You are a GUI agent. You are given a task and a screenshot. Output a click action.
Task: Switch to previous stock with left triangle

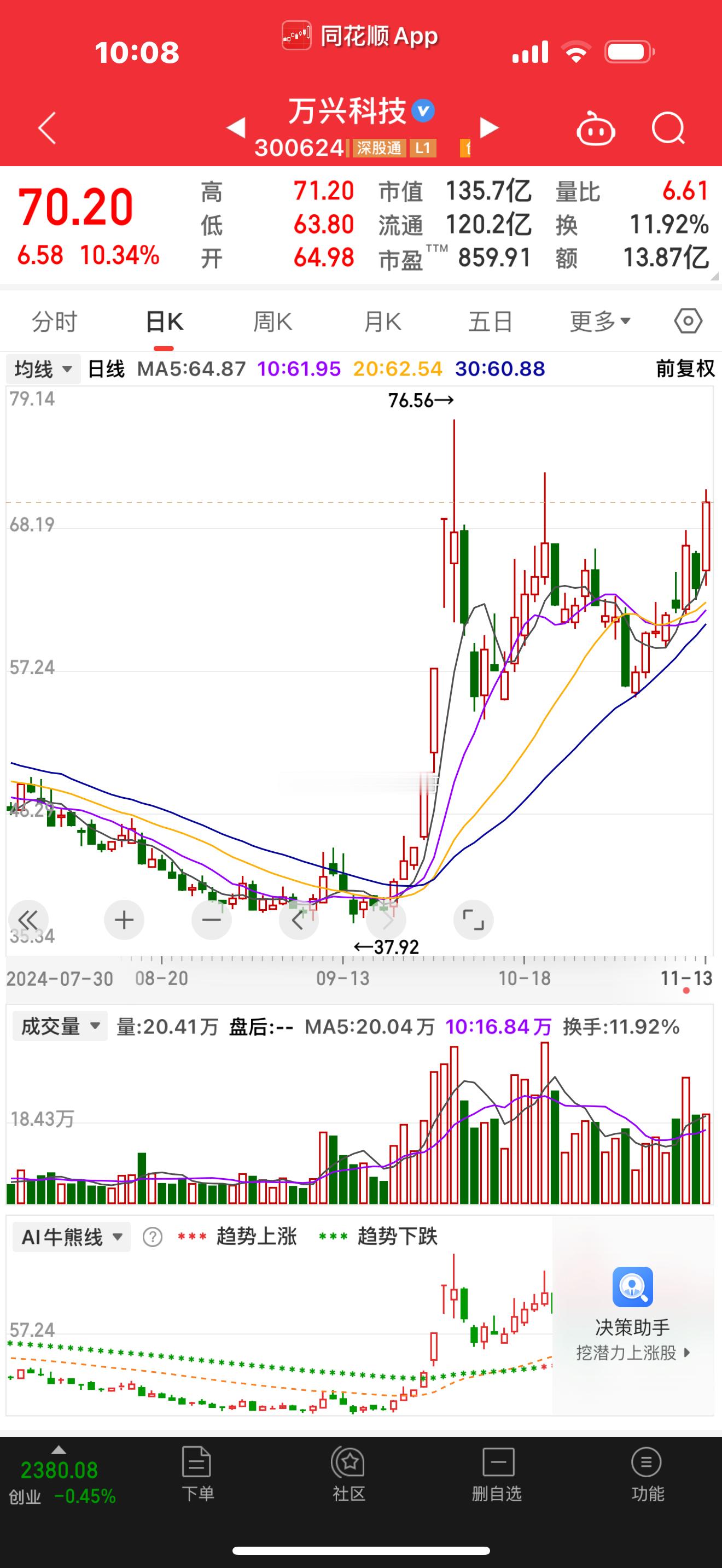[x=236, y=128]
